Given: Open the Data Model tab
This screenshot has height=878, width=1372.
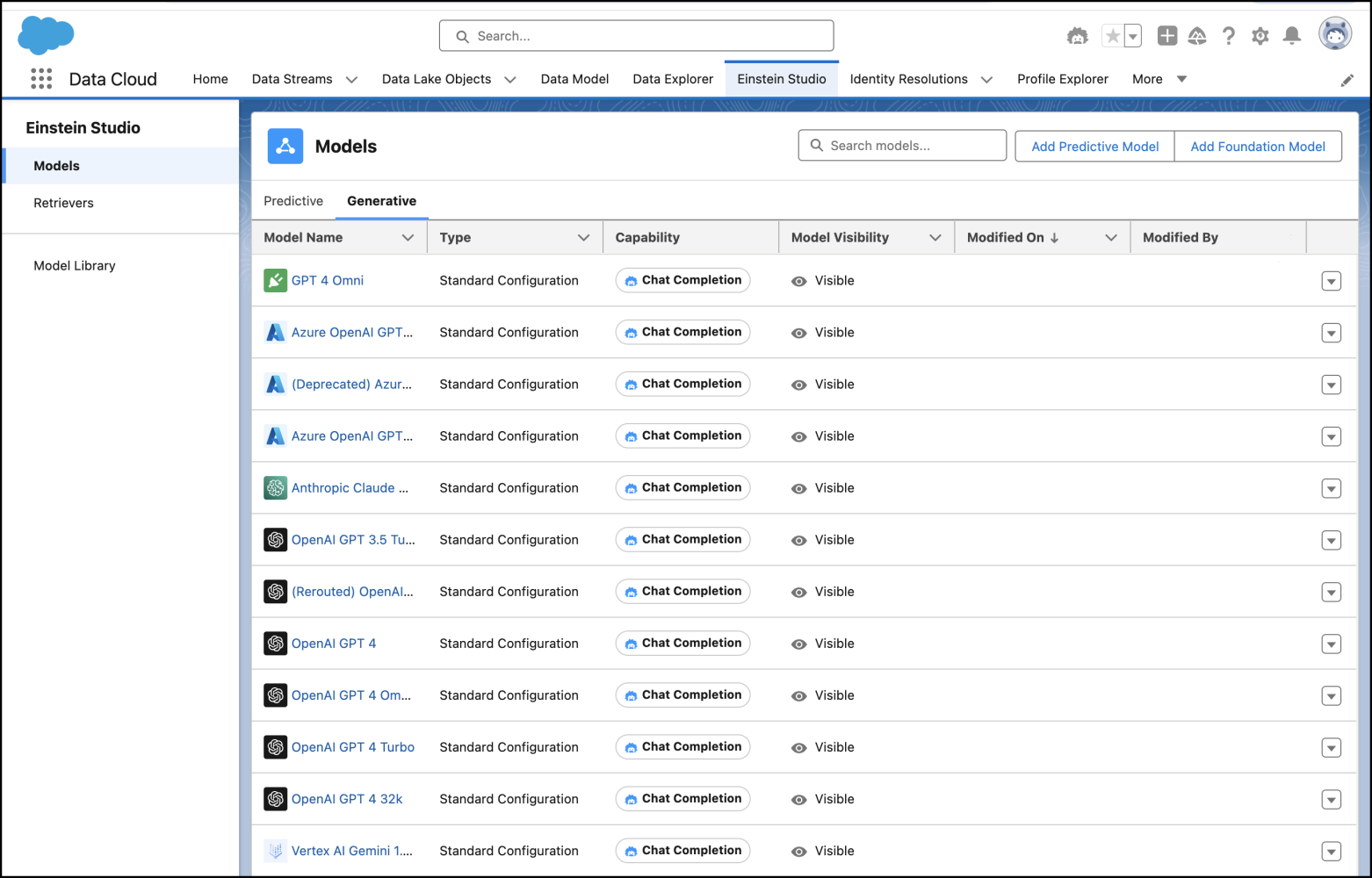Looking at the screenshot, I should pos(574,79).
